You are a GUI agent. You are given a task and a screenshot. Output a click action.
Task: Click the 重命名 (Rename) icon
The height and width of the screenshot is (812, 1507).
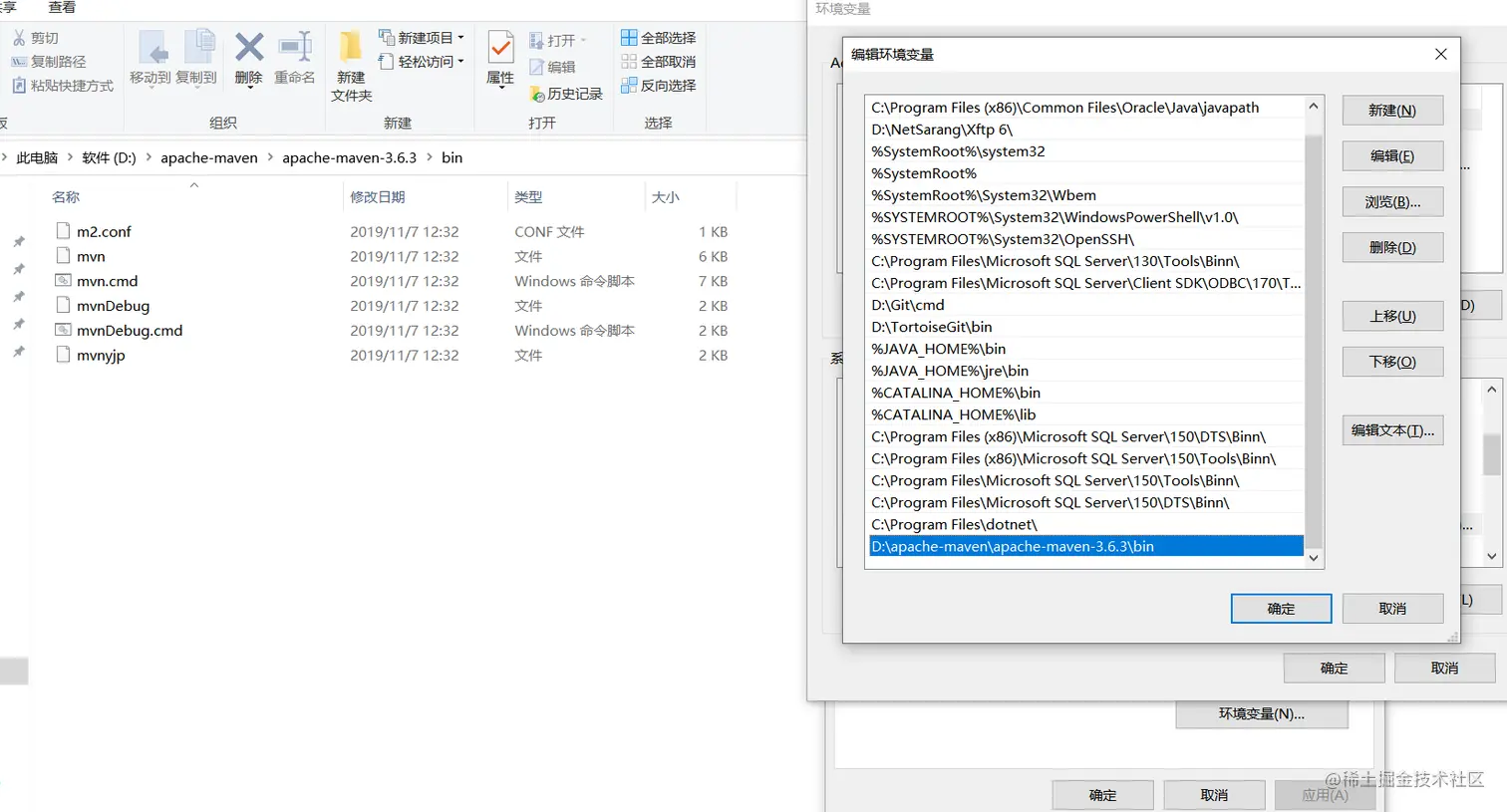[295, 55]
